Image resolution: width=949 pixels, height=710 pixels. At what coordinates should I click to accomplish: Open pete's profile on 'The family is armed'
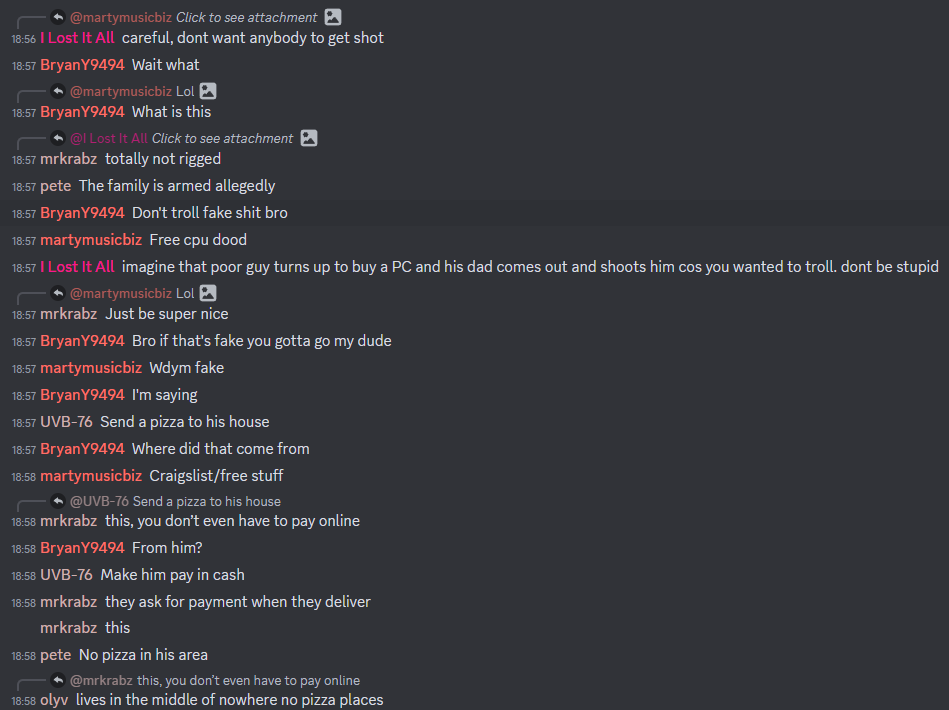(x=56, y=186)
